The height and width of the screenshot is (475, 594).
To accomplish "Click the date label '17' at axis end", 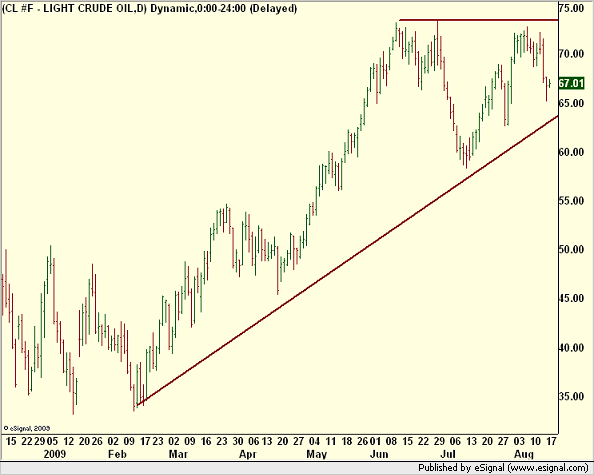I will pos(552,441).
